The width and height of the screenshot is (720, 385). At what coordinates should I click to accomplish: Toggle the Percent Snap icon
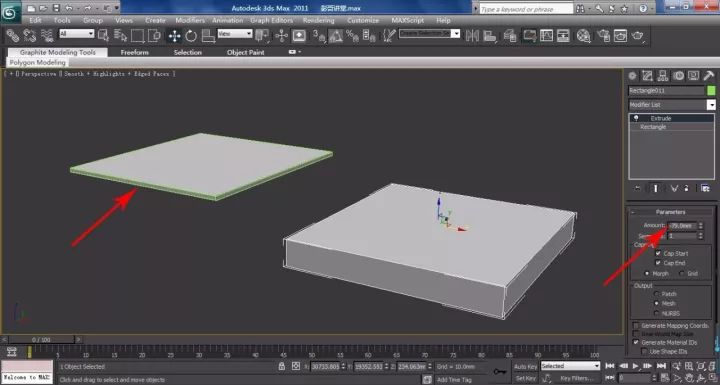coord(352,36)
